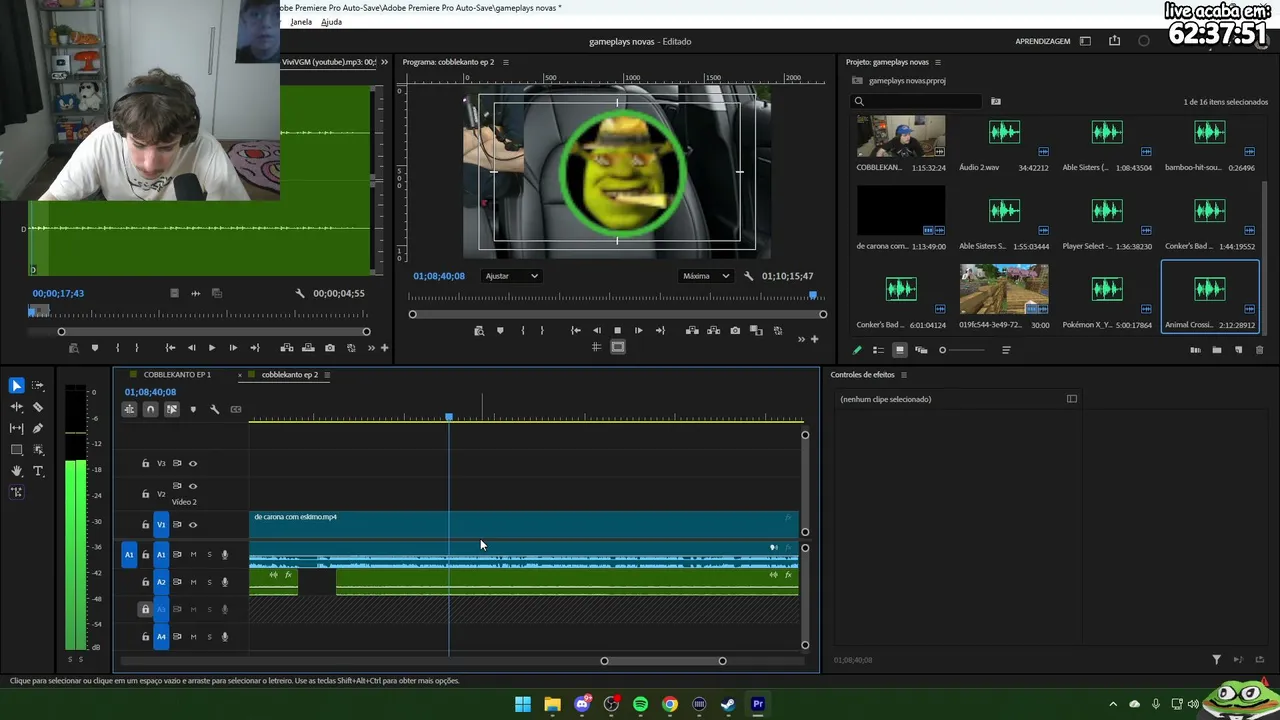This screenshot has width=1280, height=720.
Task: Click Extract button in Program monitor
Action: pos(714,331)
